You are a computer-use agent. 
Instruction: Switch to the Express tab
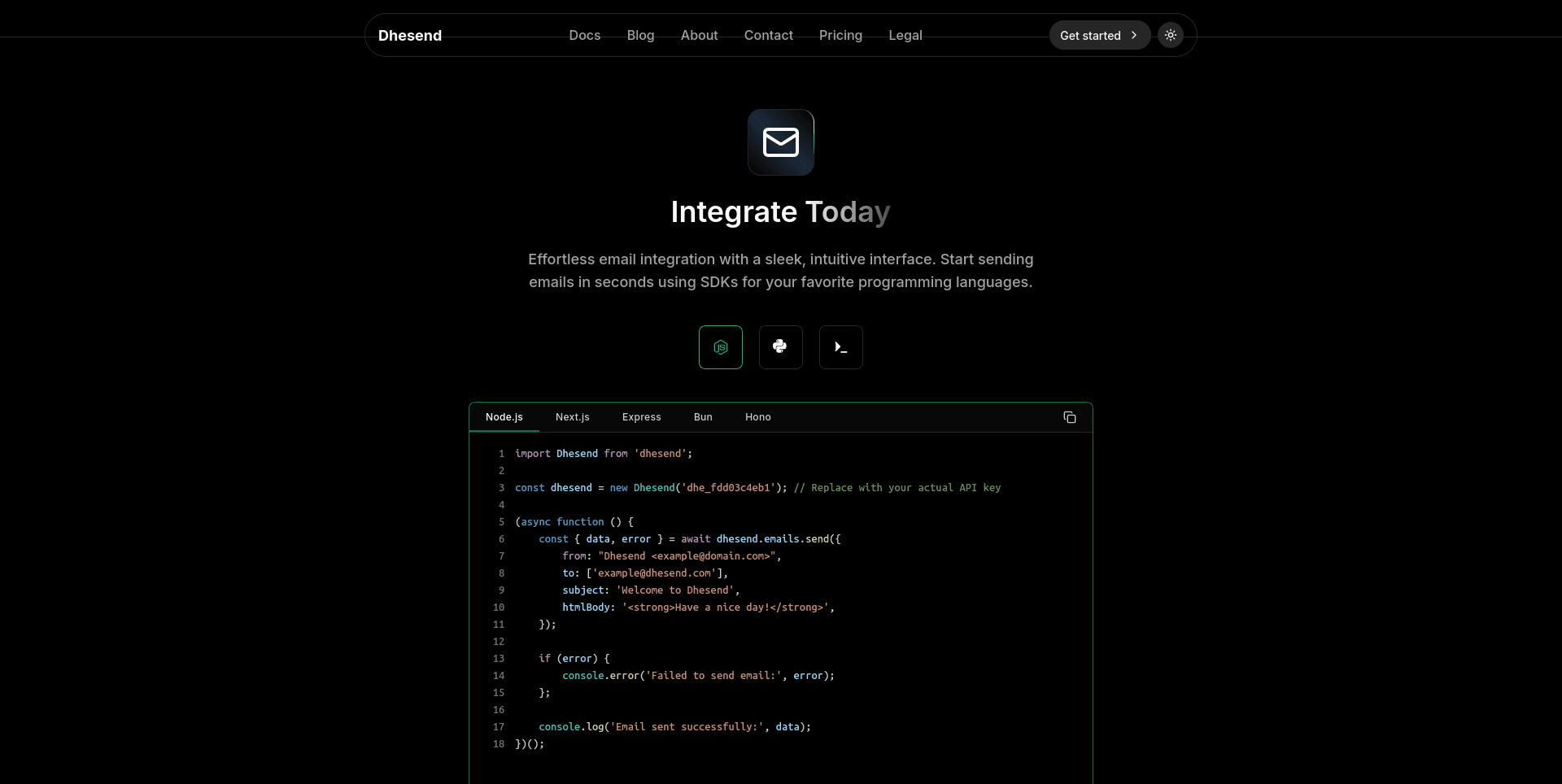tap(641, 417)
